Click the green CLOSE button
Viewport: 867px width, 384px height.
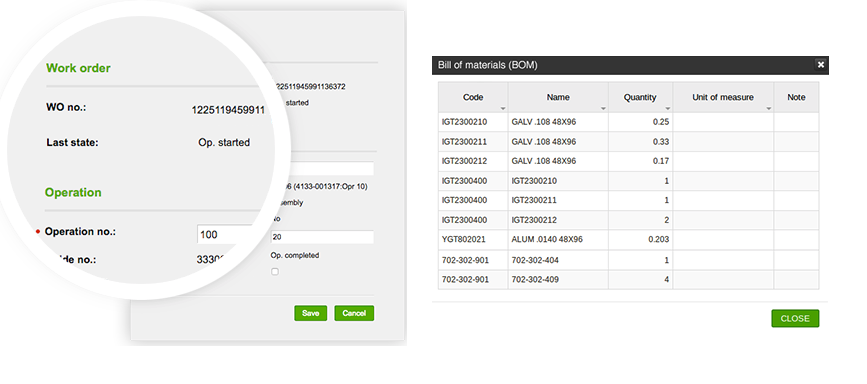tap(795, 318)
